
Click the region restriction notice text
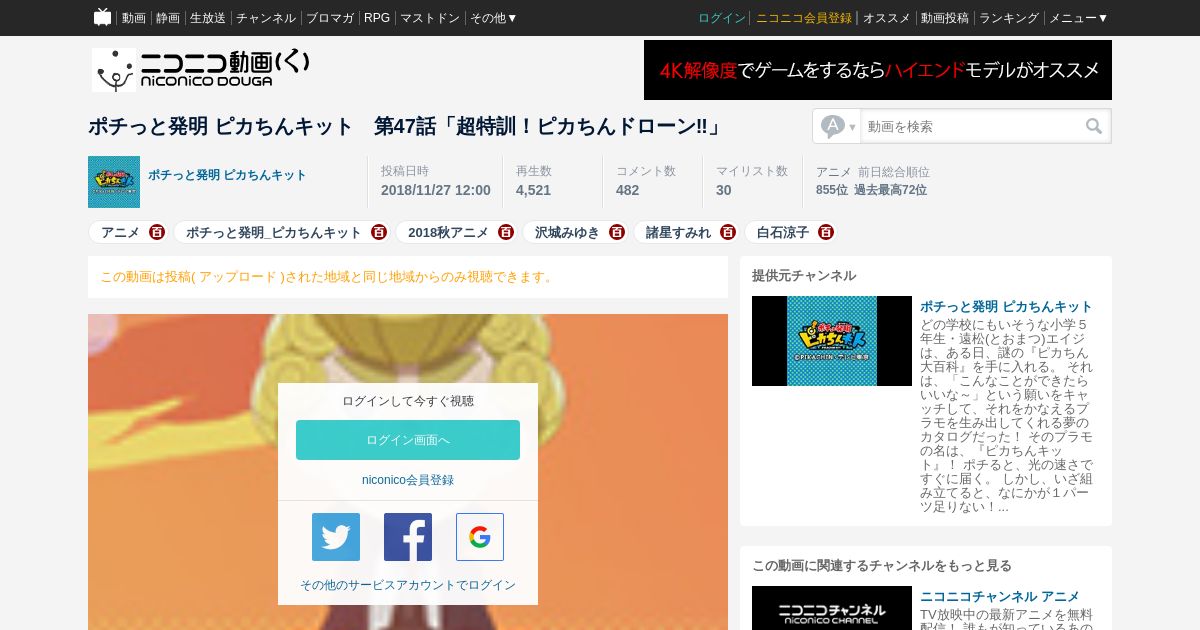coord(328,277)
